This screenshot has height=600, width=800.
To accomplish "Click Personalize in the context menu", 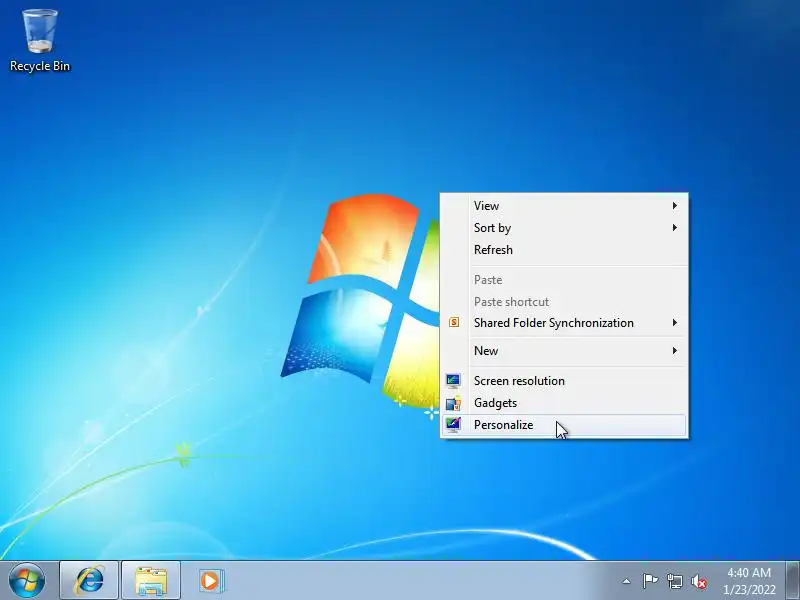I will click(564, 425).
